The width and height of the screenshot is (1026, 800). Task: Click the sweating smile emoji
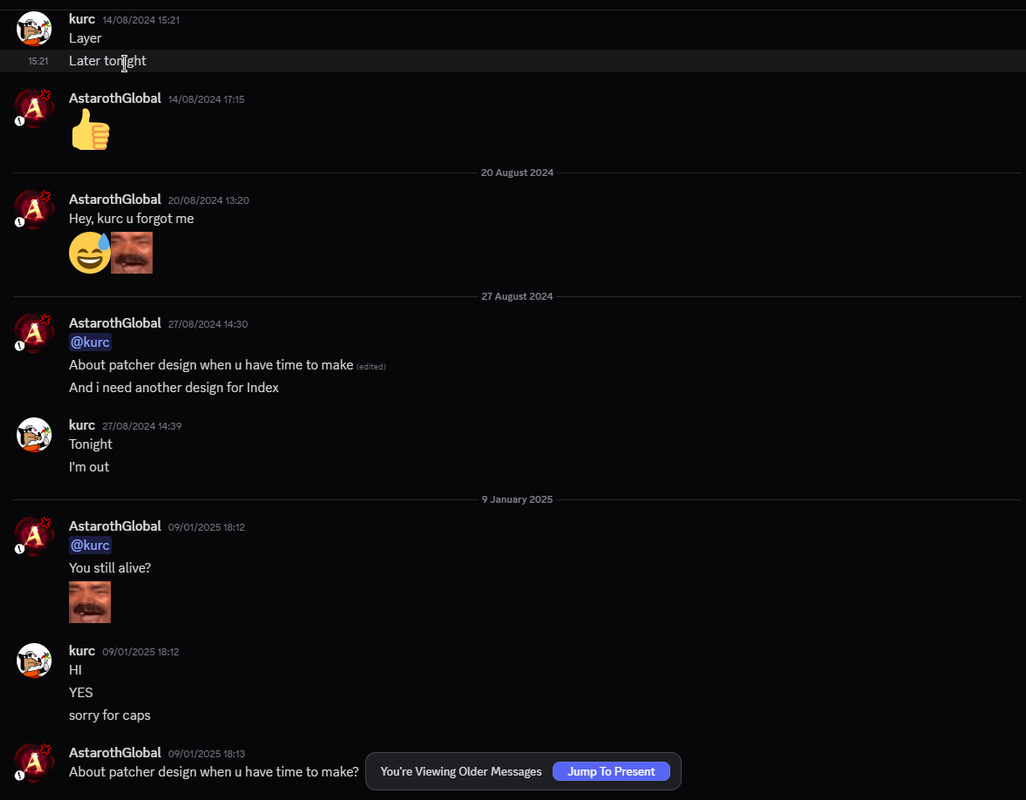tap(90, 252)
